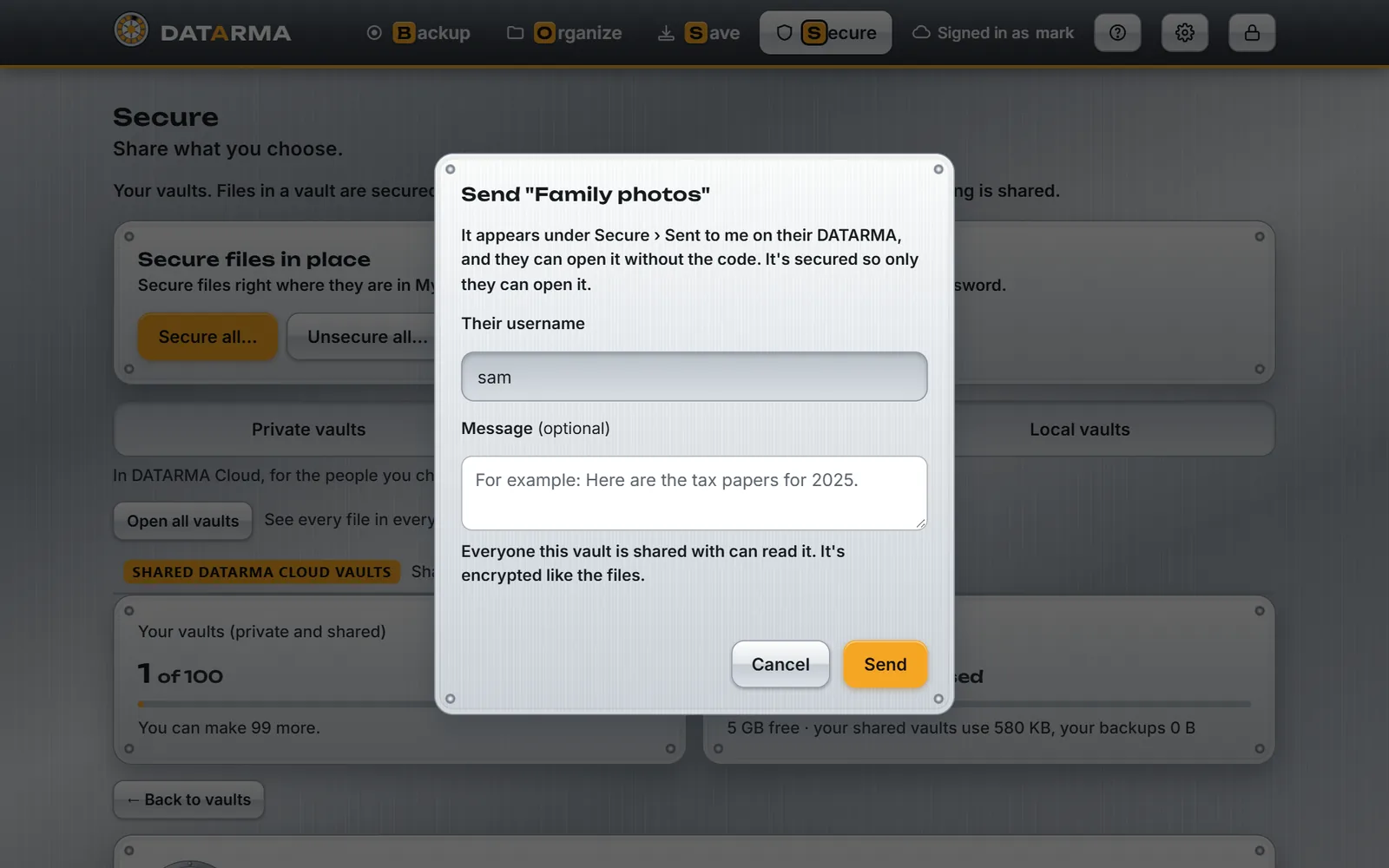1389x868 pixels.
Task: Click the message textarea resize handle
Action: pos(920,523)
